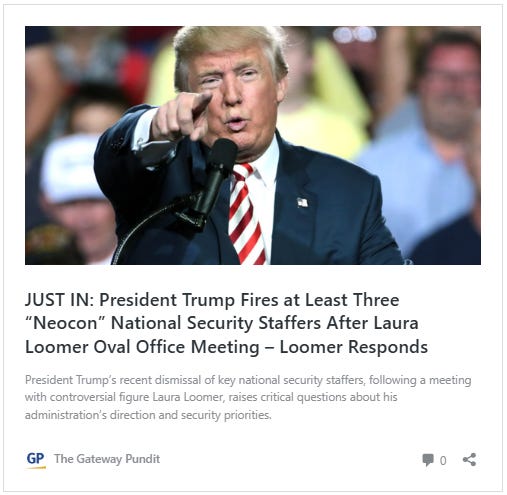Open comments via the speech bubble icon
Image resolution: width=507 pixels, height=495 pixels.
[x=428, y=460]
